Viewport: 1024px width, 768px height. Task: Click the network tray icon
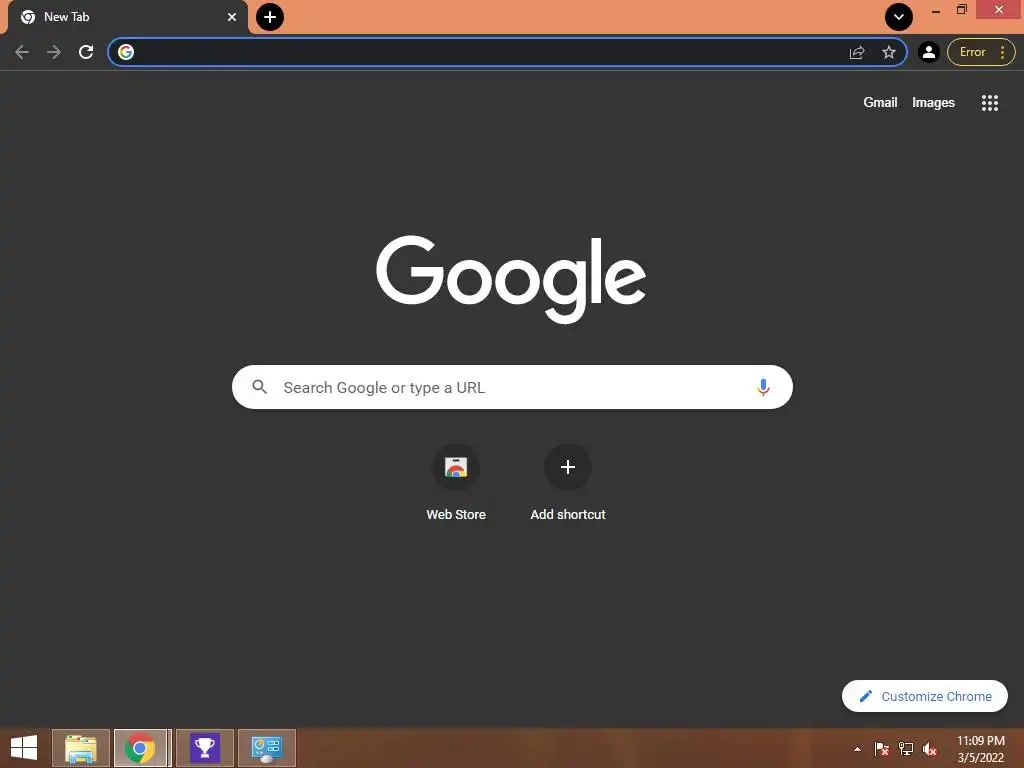click(906, 749)
